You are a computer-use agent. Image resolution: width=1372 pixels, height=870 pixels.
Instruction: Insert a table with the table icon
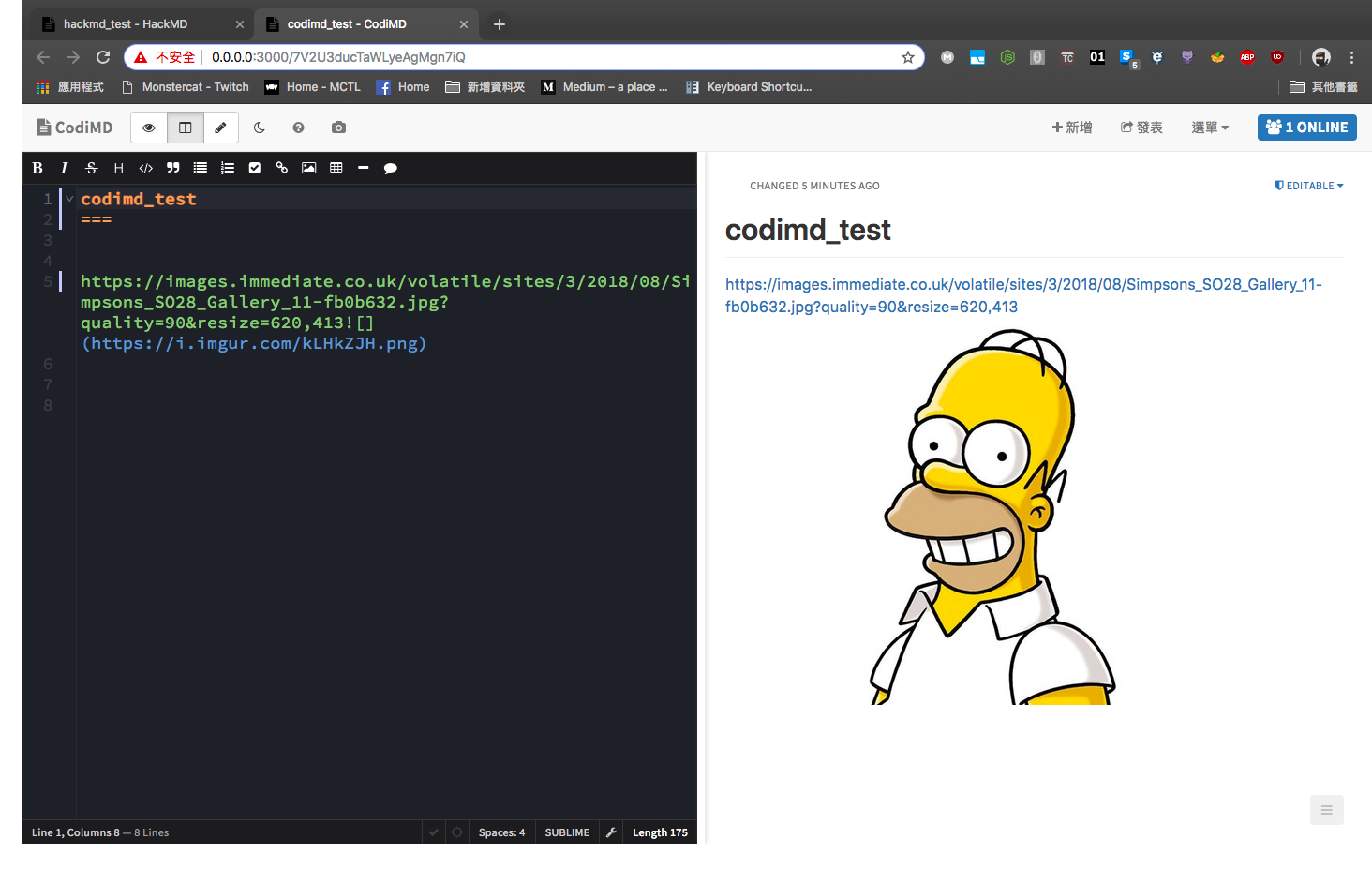pyautogui.click(x=336, y=168)
